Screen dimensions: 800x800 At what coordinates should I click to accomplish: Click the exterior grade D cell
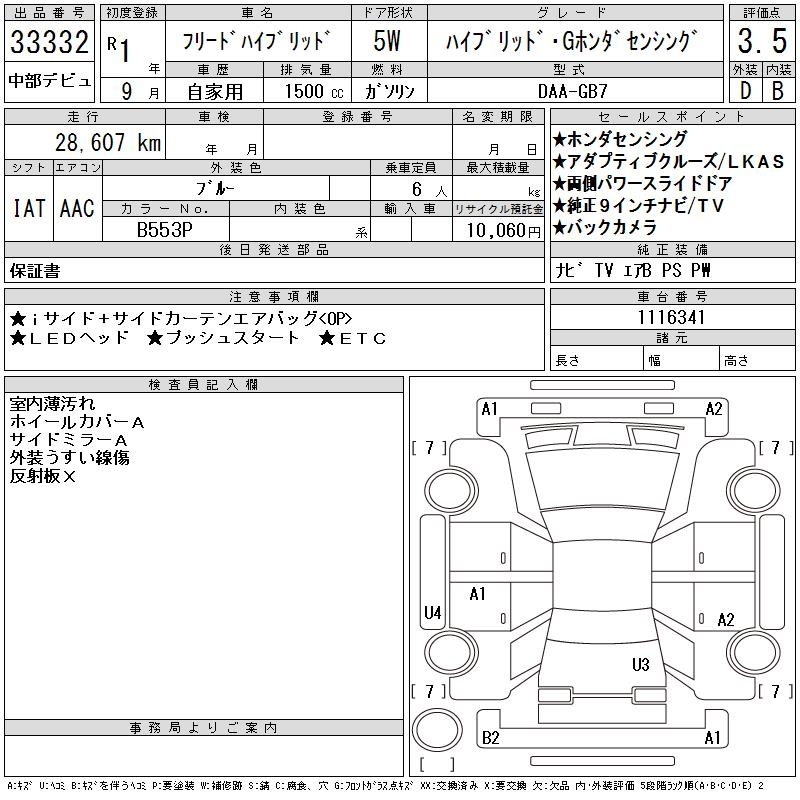743,90
